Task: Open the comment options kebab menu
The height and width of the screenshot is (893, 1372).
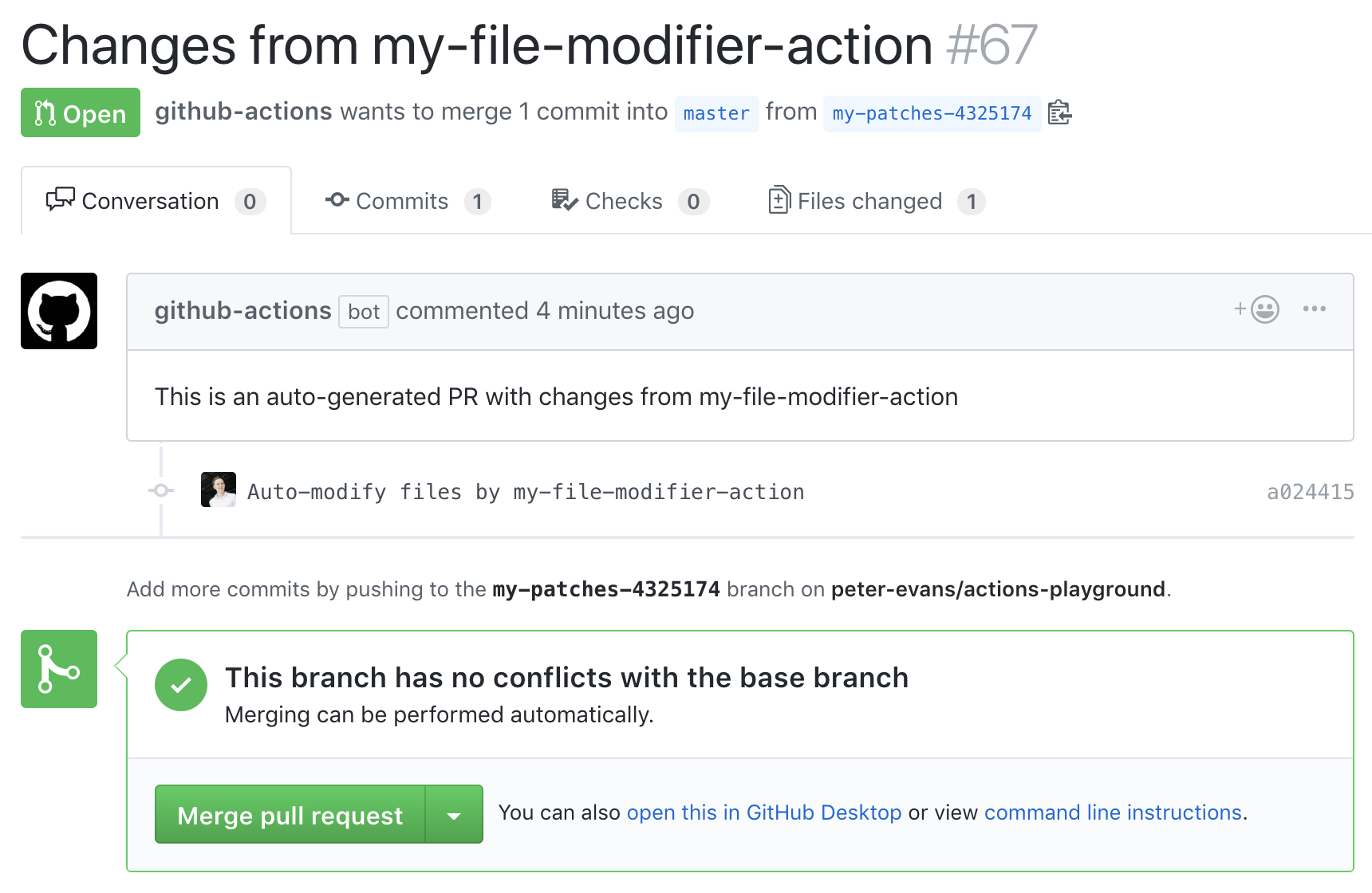Action: (1316, 309)
